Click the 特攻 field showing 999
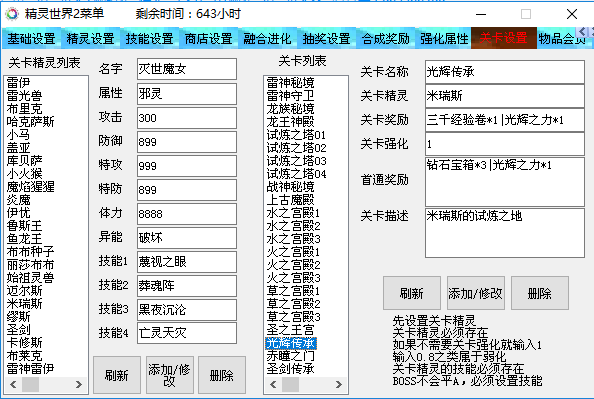This screenshot has width=594, height=399. click(x=187, y=166)
